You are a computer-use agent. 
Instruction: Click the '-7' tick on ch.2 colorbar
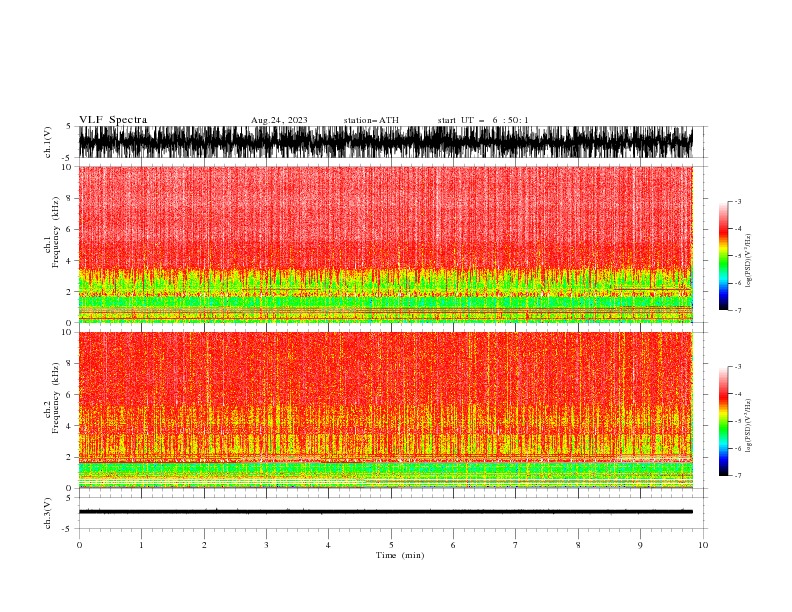737,475
